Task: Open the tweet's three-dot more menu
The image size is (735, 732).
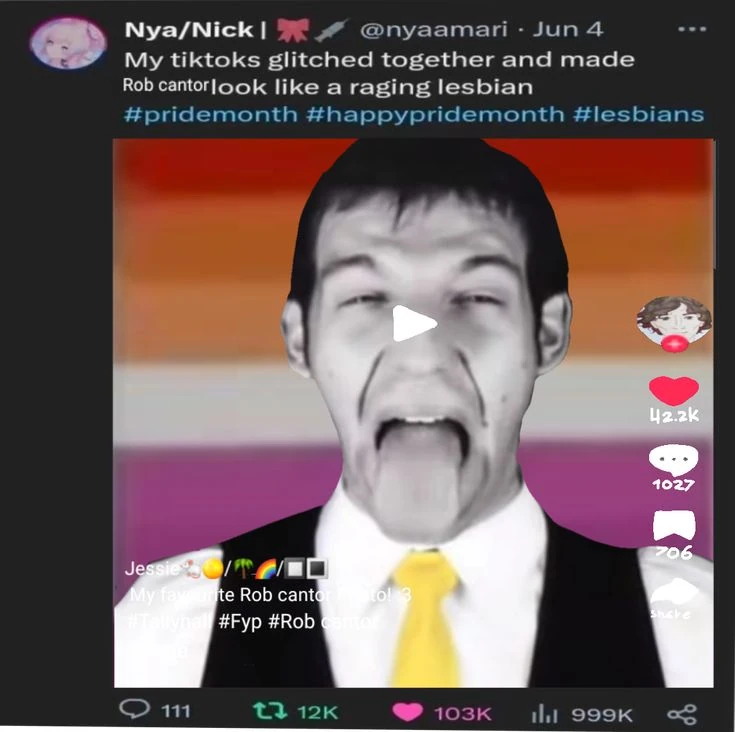Action: pos(691,29)
